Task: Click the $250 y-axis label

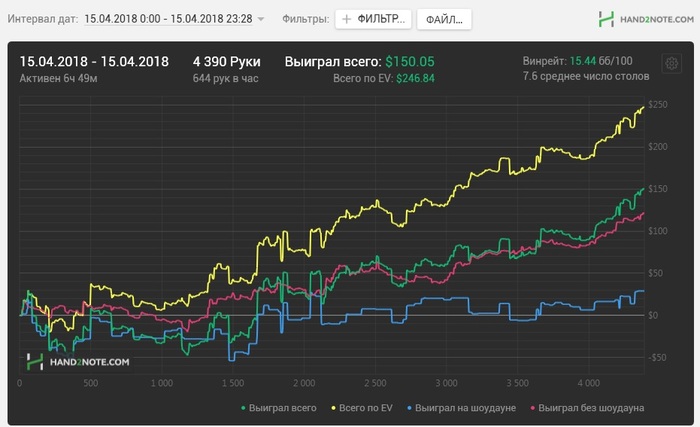Action: click(x=658, y=105)
